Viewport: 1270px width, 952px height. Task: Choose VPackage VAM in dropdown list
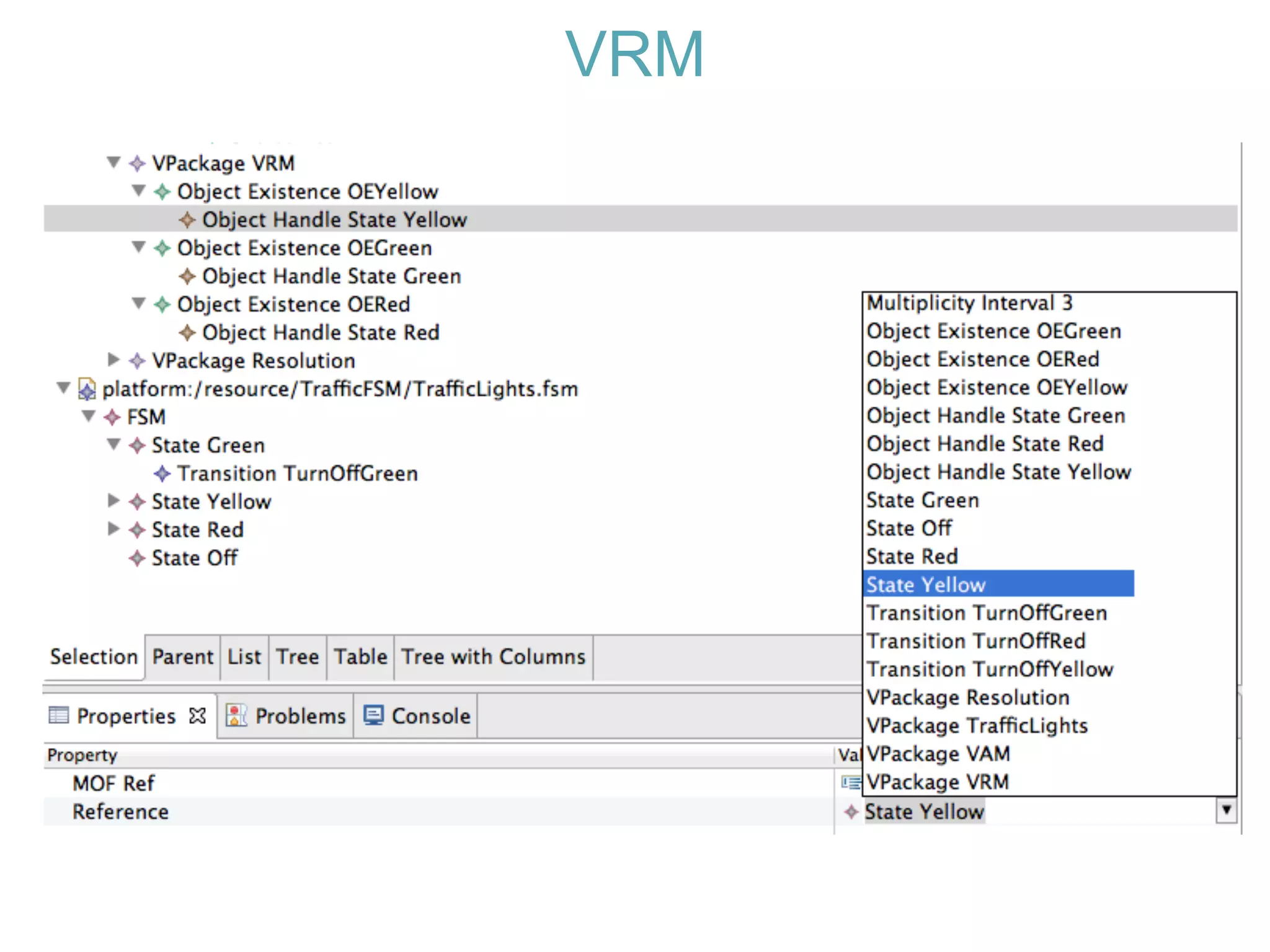[938, 754]
